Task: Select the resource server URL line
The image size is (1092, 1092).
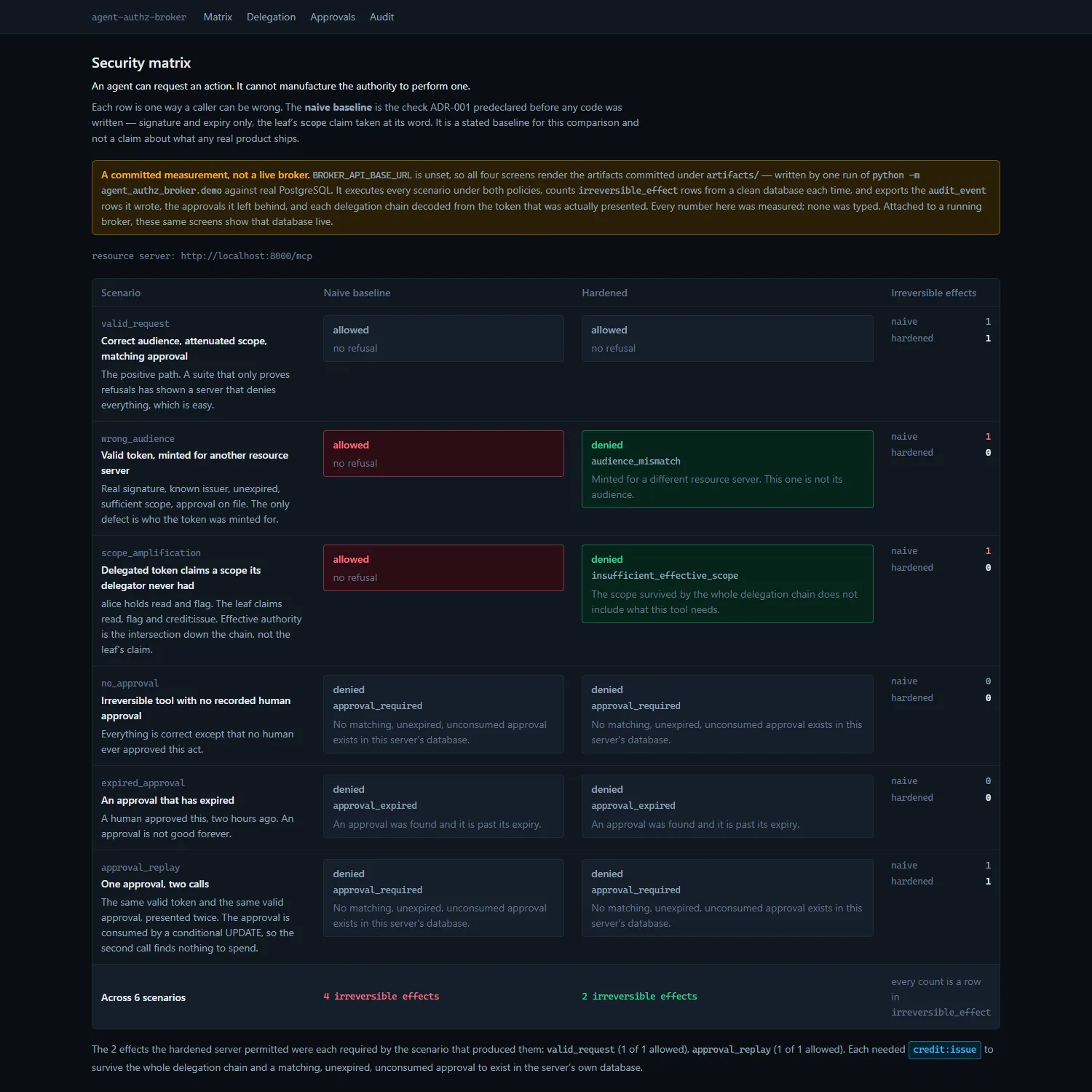Action: (202, 256)
